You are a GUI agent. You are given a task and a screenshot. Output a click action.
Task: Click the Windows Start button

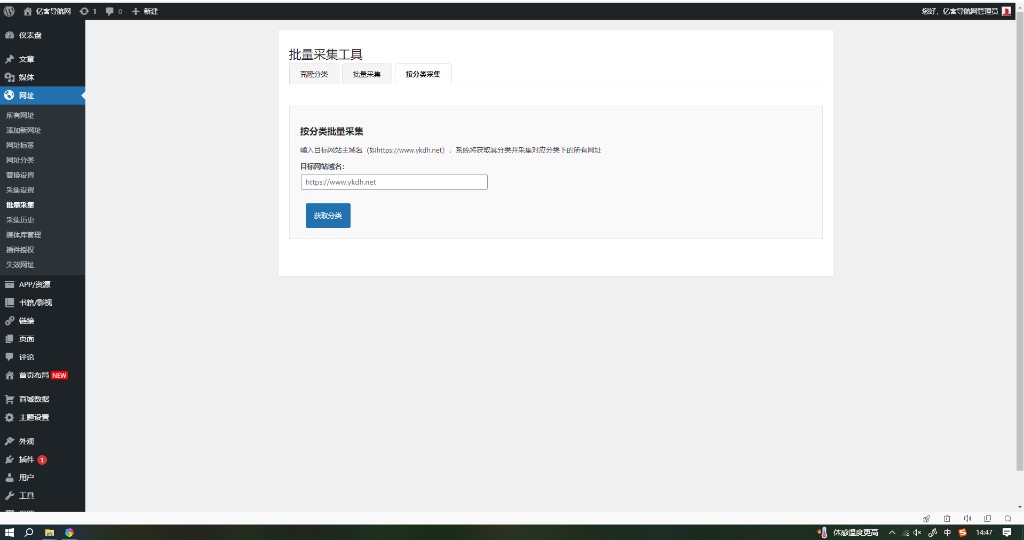(9, 532)
